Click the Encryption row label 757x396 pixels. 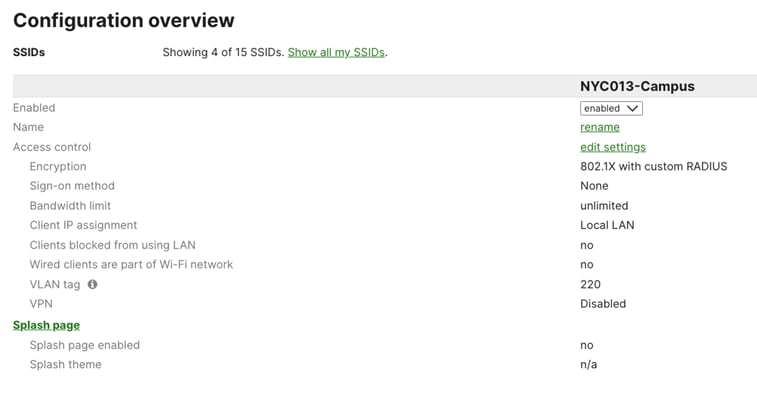click(58, 167)
